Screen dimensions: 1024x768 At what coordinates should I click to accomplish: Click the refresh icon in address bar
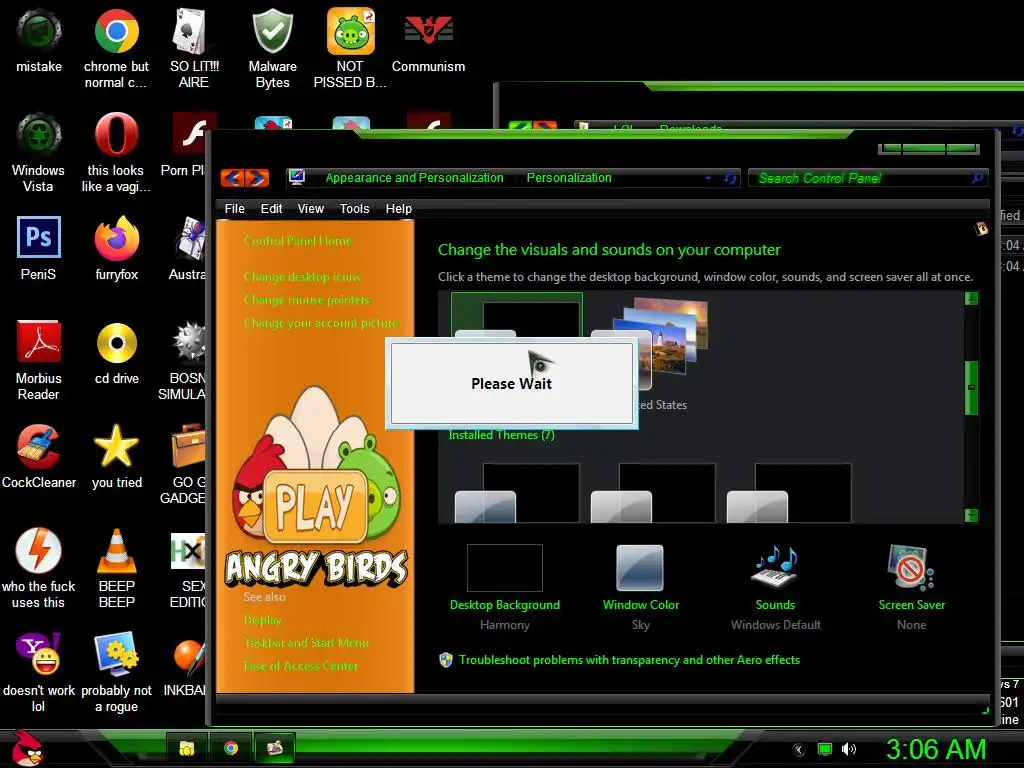pos(730,178)
